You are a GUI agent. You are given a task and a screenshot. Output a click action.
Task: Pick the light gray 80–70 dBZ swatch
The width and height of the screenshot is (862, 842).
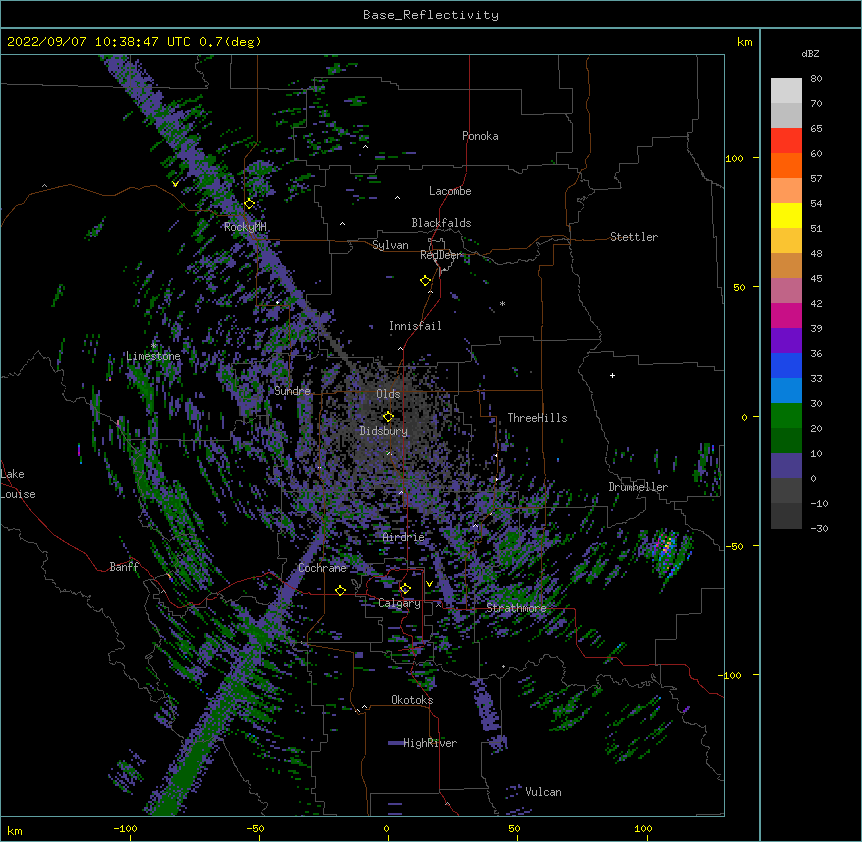(786, 91)
